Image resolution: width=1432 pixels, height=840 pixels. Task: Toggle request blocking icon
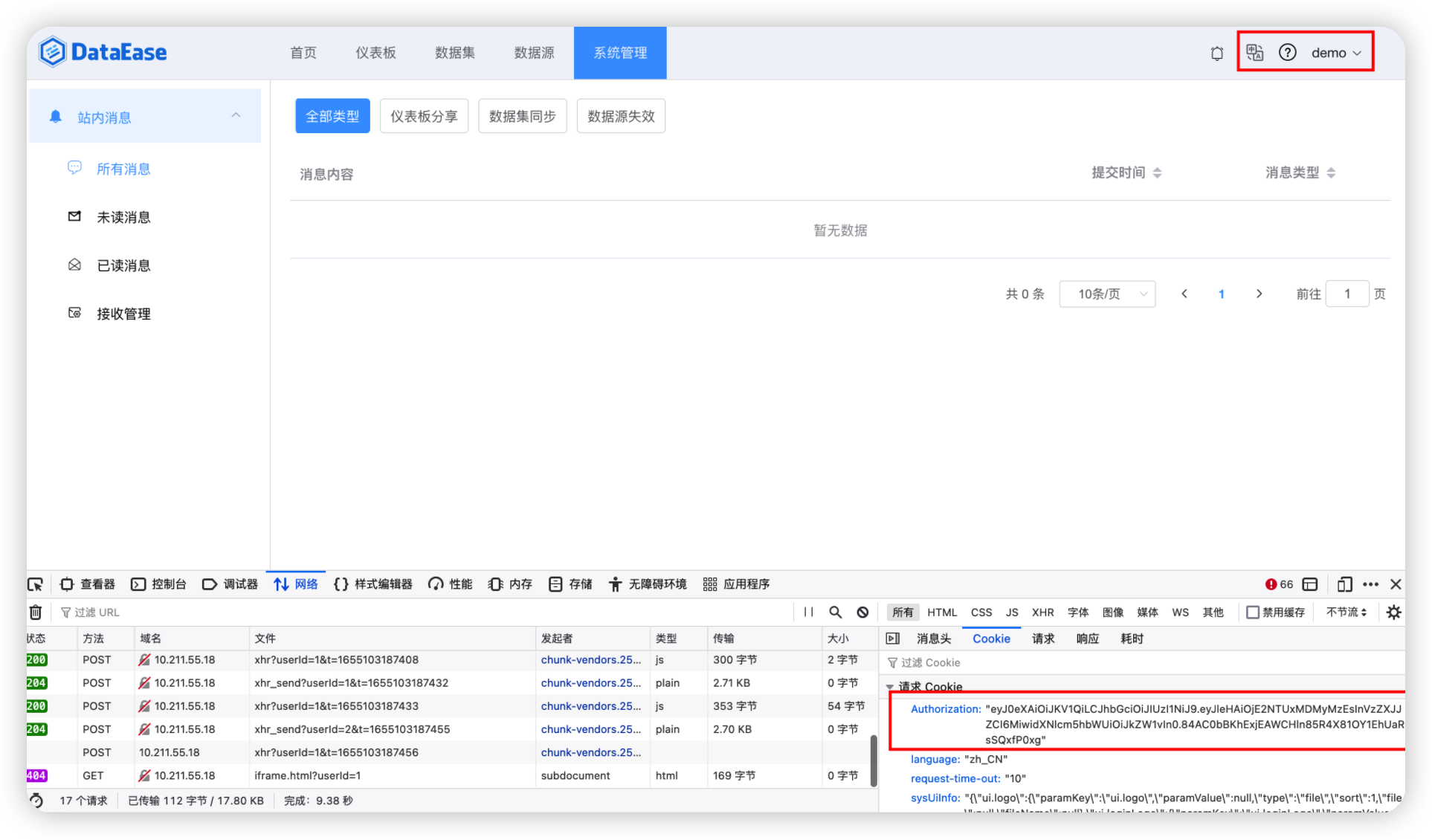coord(862,612)
